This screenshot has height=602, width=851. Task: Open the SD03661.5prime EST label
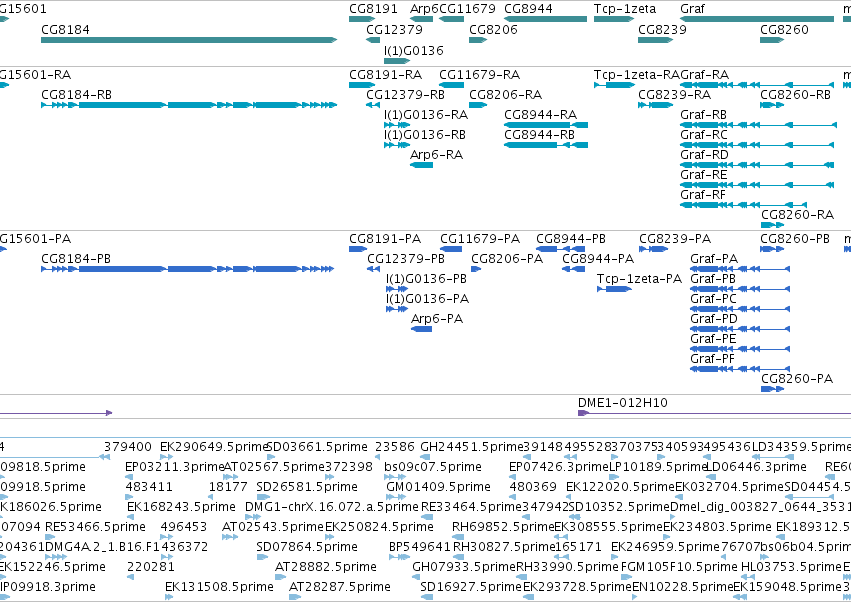pos(317,446)
